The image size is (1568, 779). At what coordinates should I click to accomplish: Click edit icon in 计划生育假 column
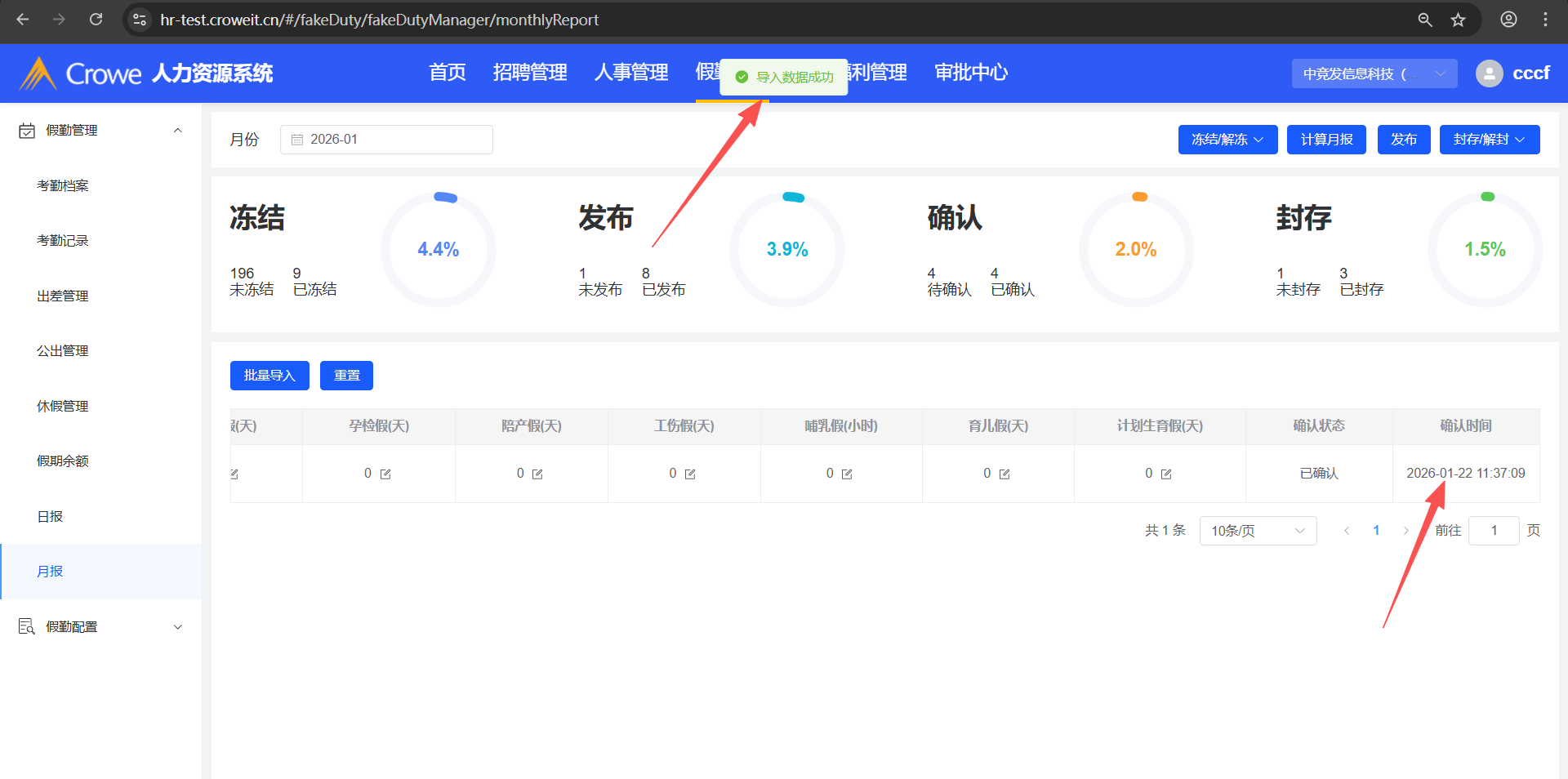click(x=1166, y=474)
